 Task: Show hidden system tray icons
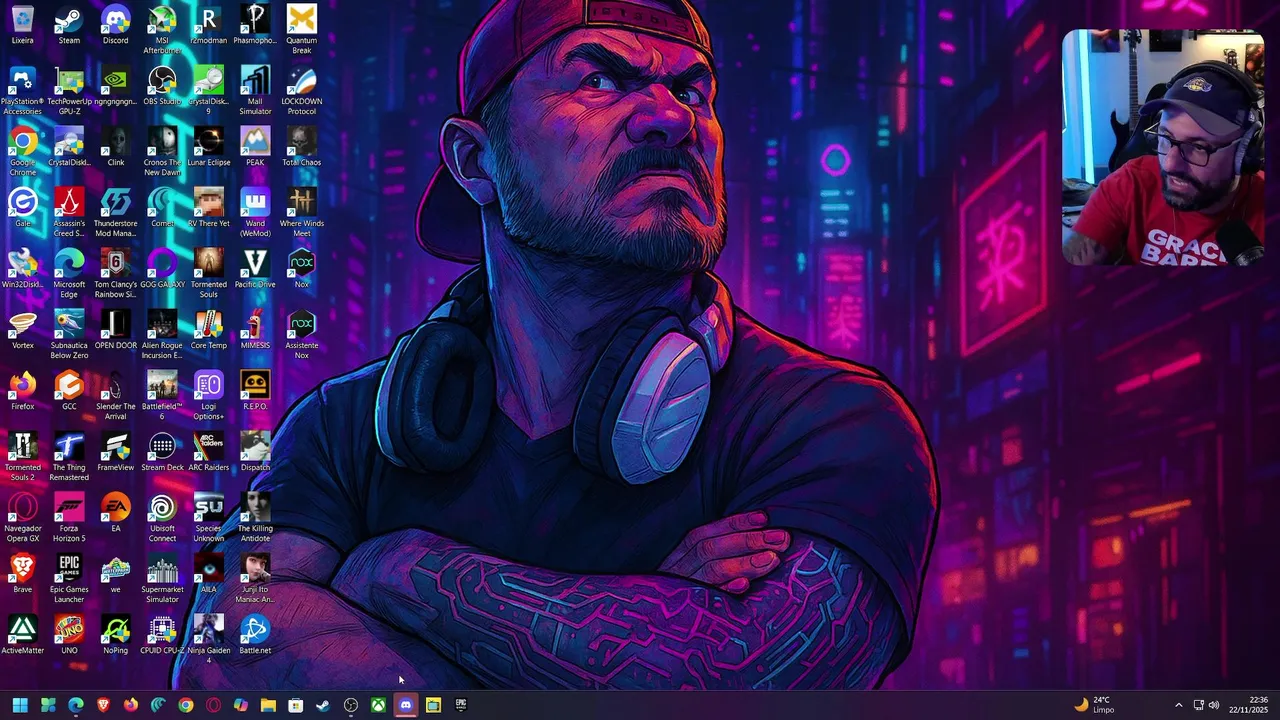pyautogui.click(x=1178, y=705)
